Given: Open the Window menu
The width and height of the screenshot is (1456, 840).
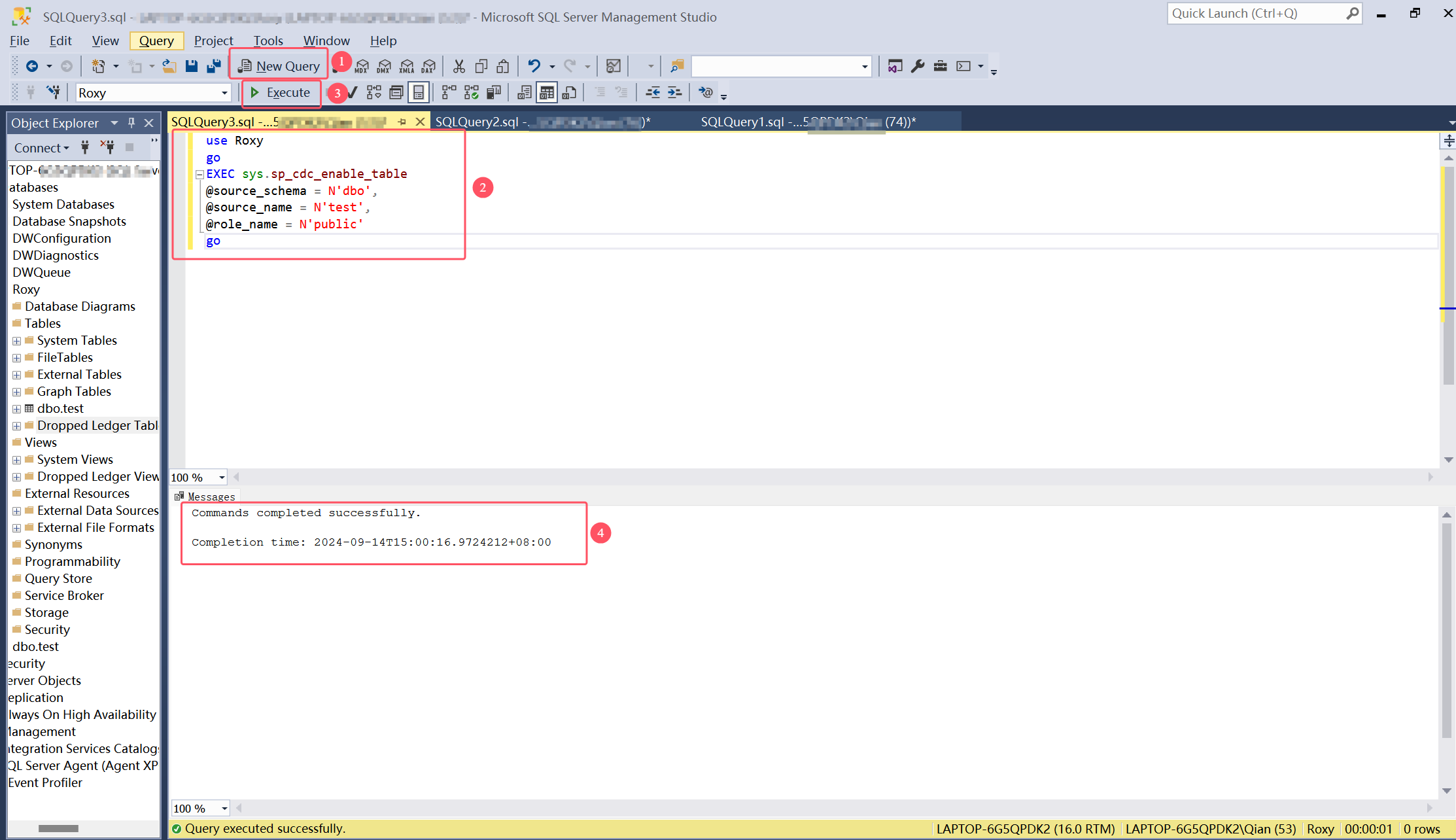Looking at the screenshot, I should point(326,41).
